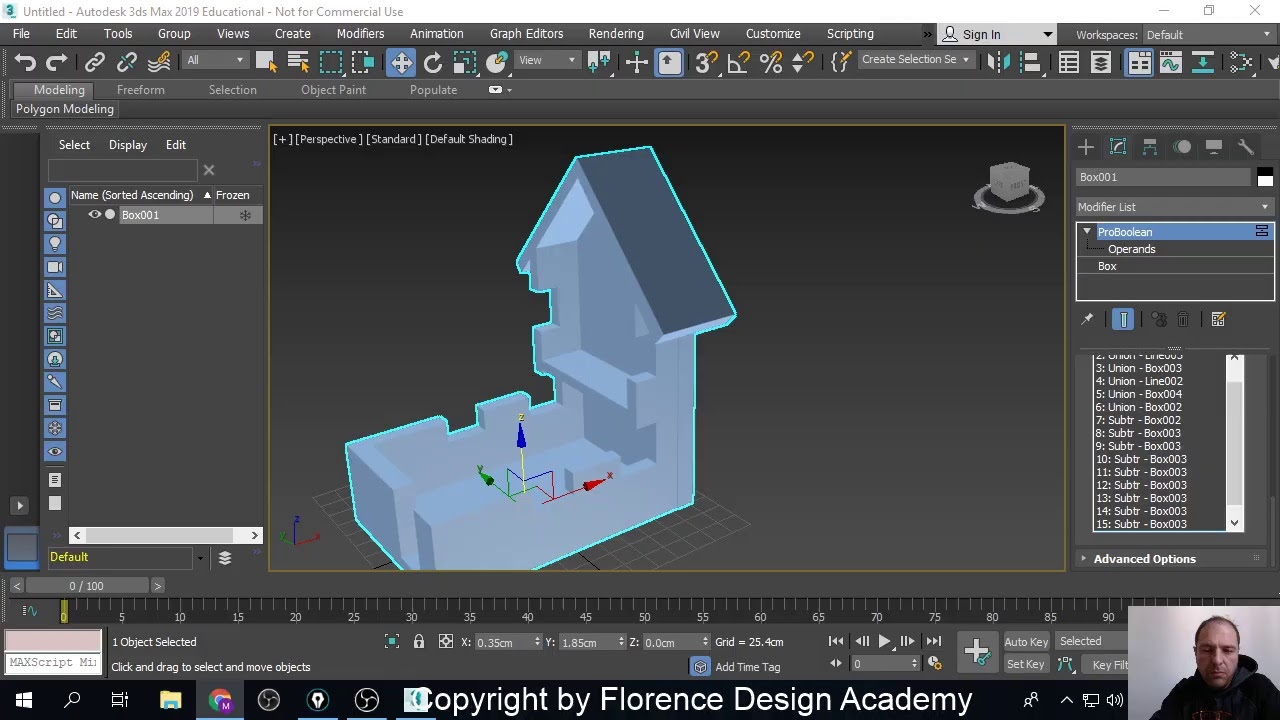Click time slider 0 / 100 handle

pos(86,586)
